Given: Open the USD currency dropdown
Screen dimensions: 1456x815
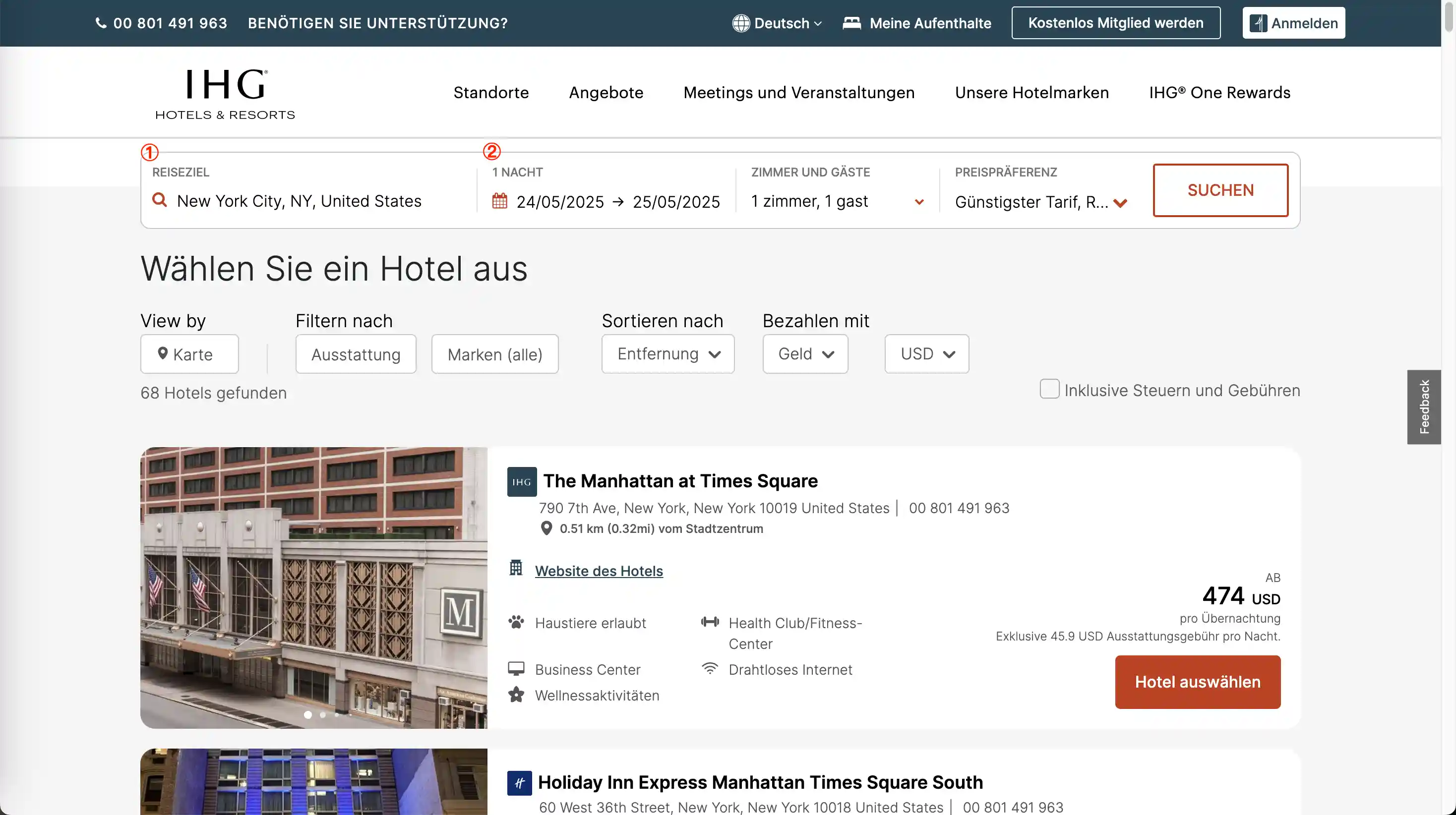Looking at the screenshot, I should (x=927, y=354).
